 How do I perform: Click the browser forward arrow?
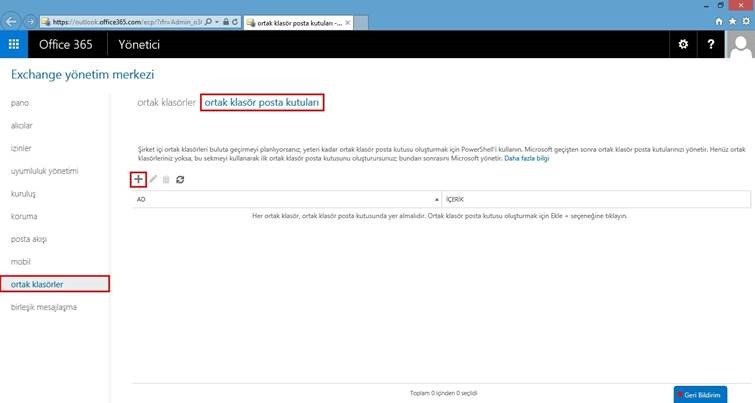click(30, 22)
